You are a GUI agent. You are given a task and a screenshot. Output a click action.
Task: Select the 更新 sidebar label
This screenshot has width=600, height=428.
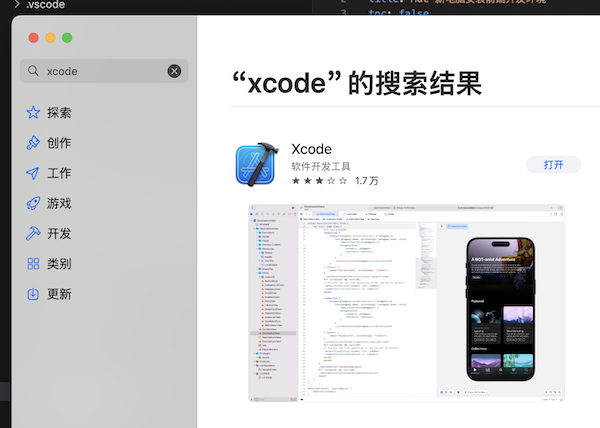[x=59, y=294]
